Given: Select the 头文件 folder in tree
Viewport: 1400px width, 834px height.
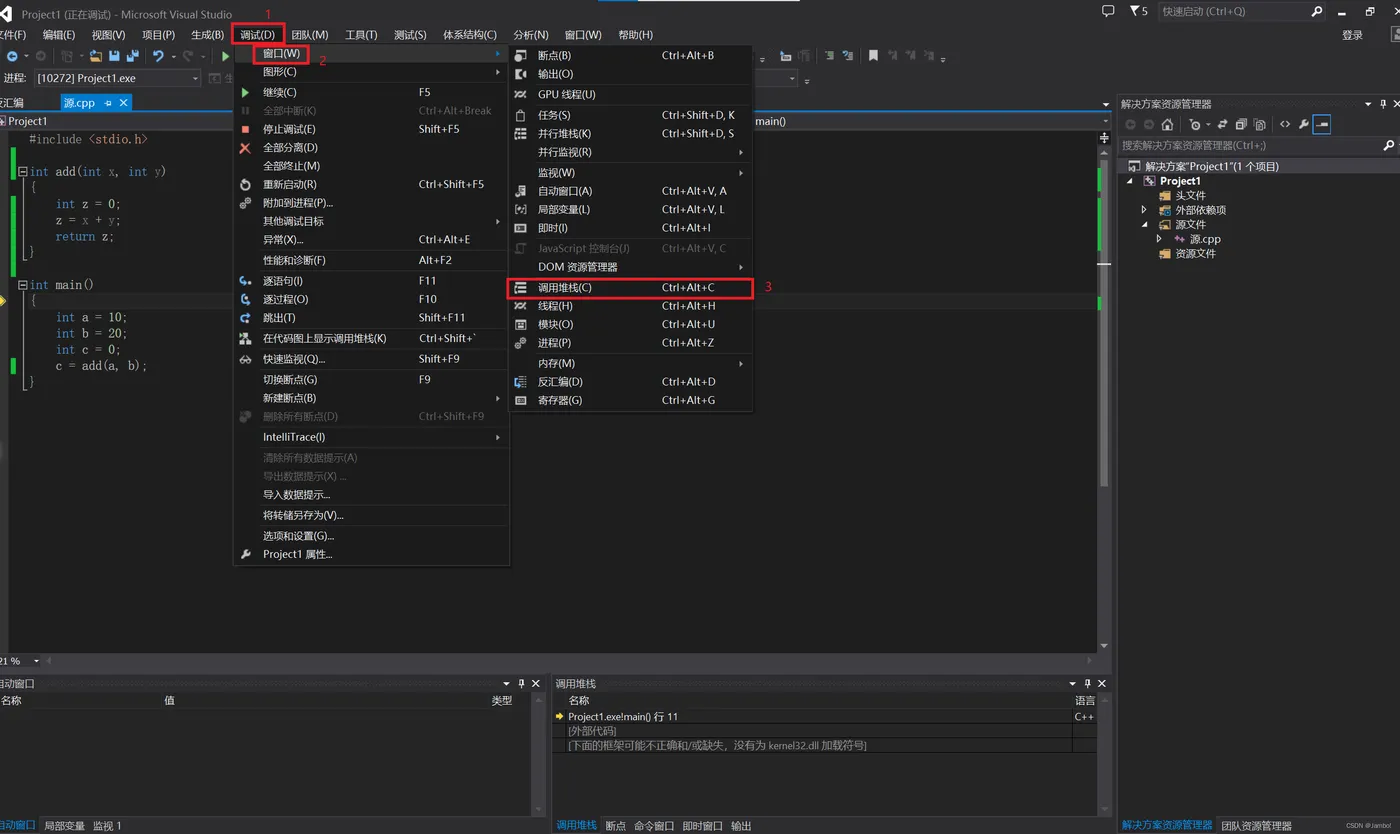Looking at the screenshot, I should (1190, 196).
